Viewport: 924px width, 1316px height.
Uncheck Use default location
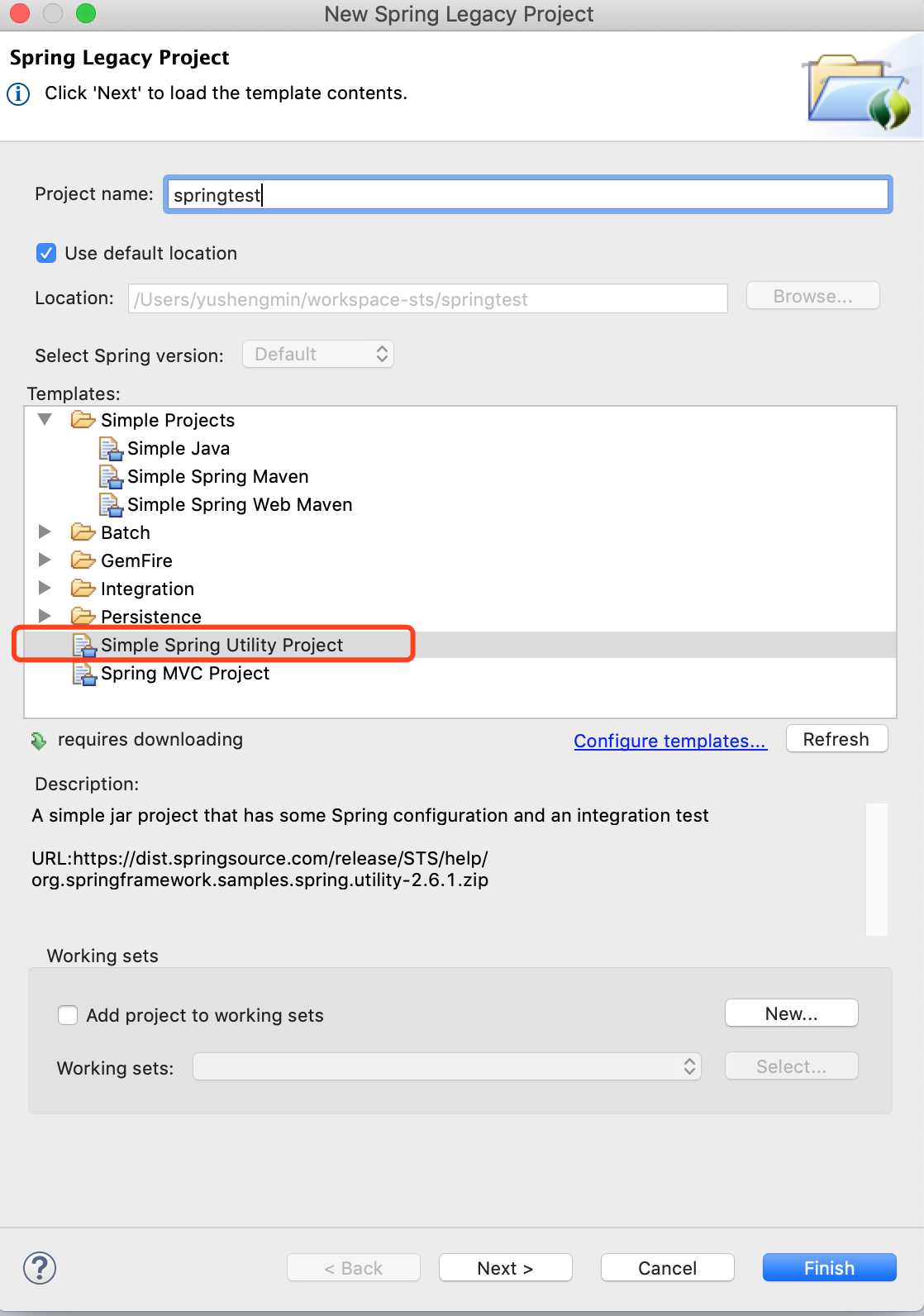coord(46,253)
